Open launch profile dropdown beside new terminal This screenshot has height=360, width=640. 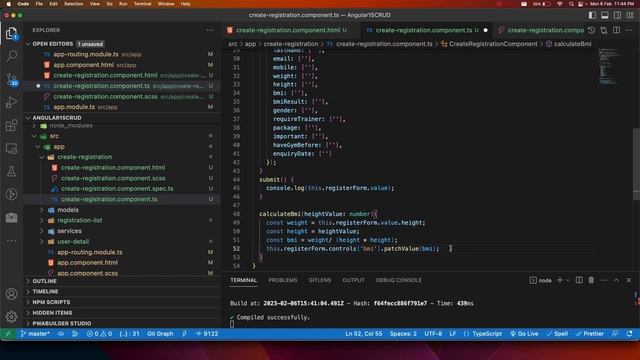coord(568,280)
